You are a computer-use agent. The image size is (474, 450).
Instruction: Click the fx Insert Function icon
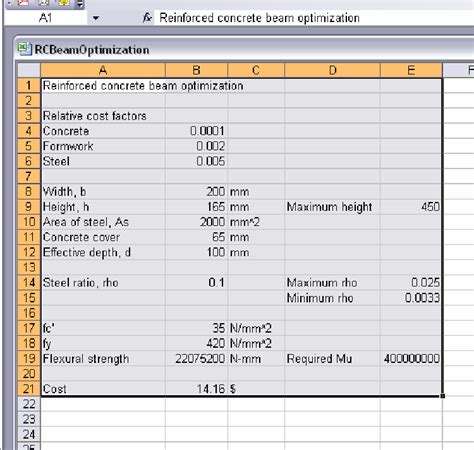[147, 18]
